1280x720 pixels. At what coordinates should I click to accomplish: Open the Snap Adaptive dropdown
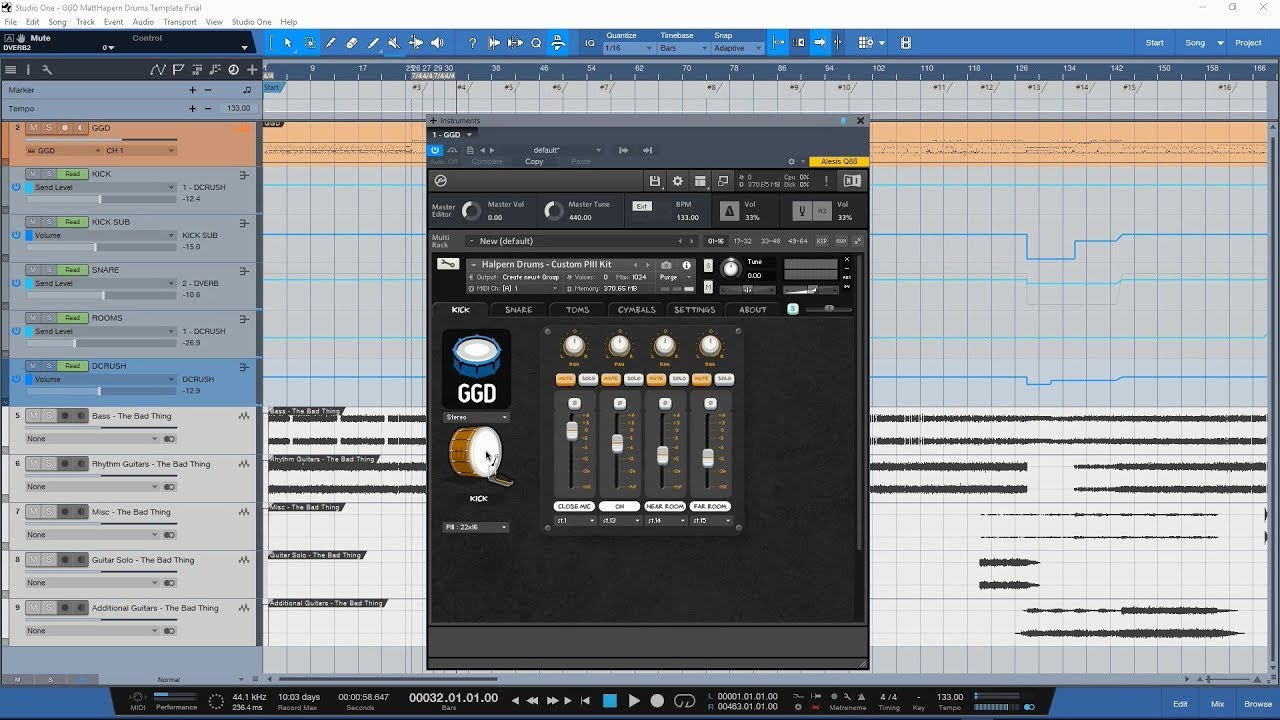737,48
